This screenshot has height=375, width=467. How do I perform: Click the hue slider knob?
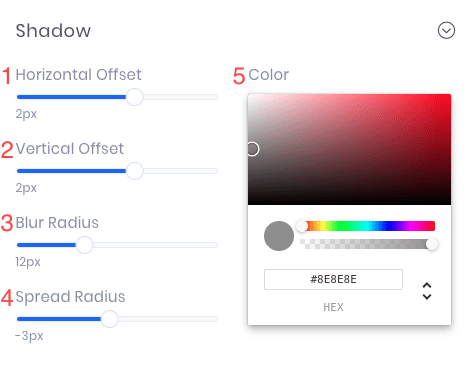(302, 226)
